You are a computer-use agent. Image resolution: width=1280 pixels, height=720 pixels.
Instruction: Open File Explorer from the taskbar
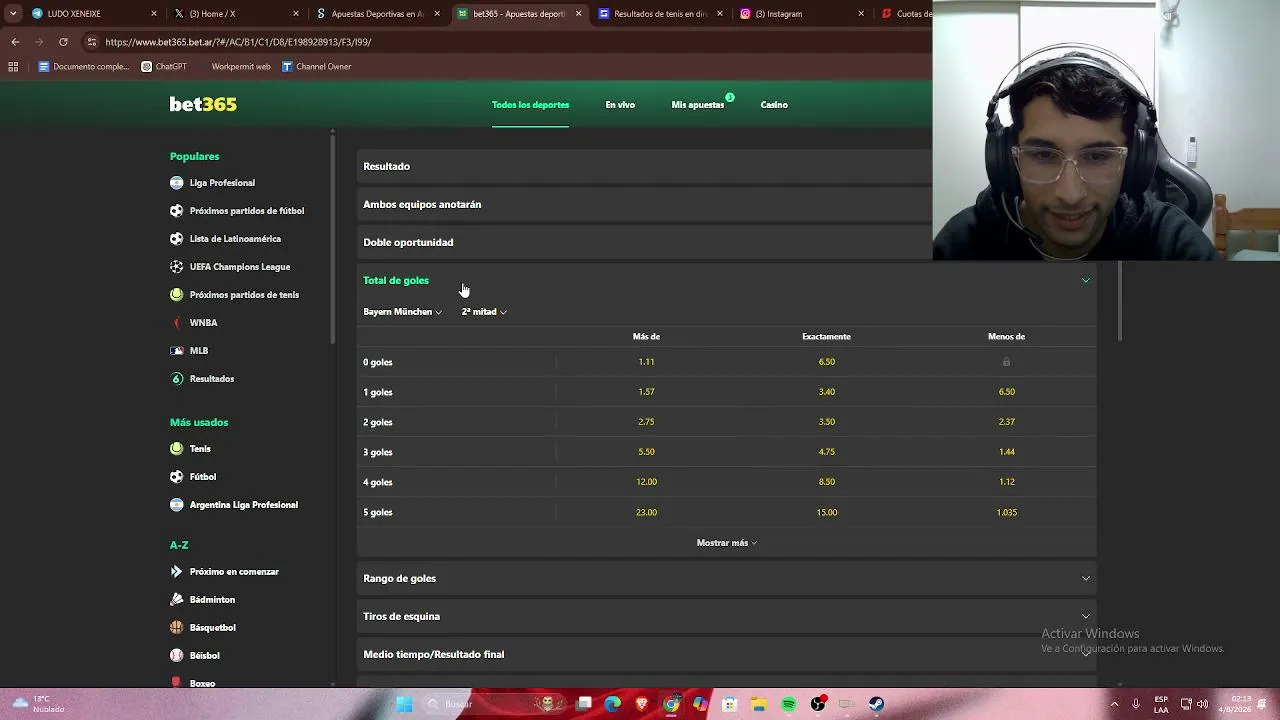point(759,704)
